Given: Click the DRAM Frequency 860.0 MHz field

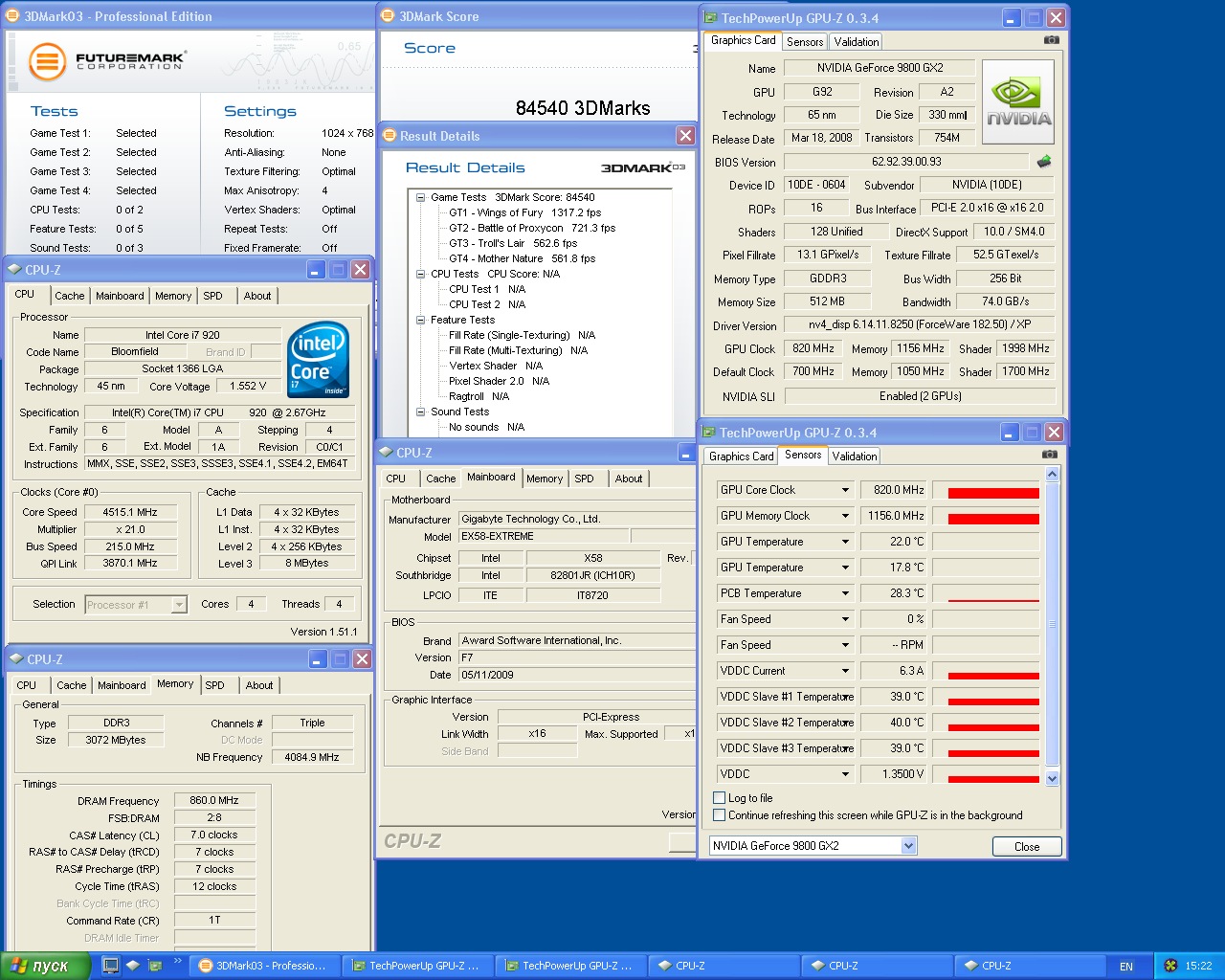Looking at the screenshot, I should pyautogui.click(x=214, y=800).
